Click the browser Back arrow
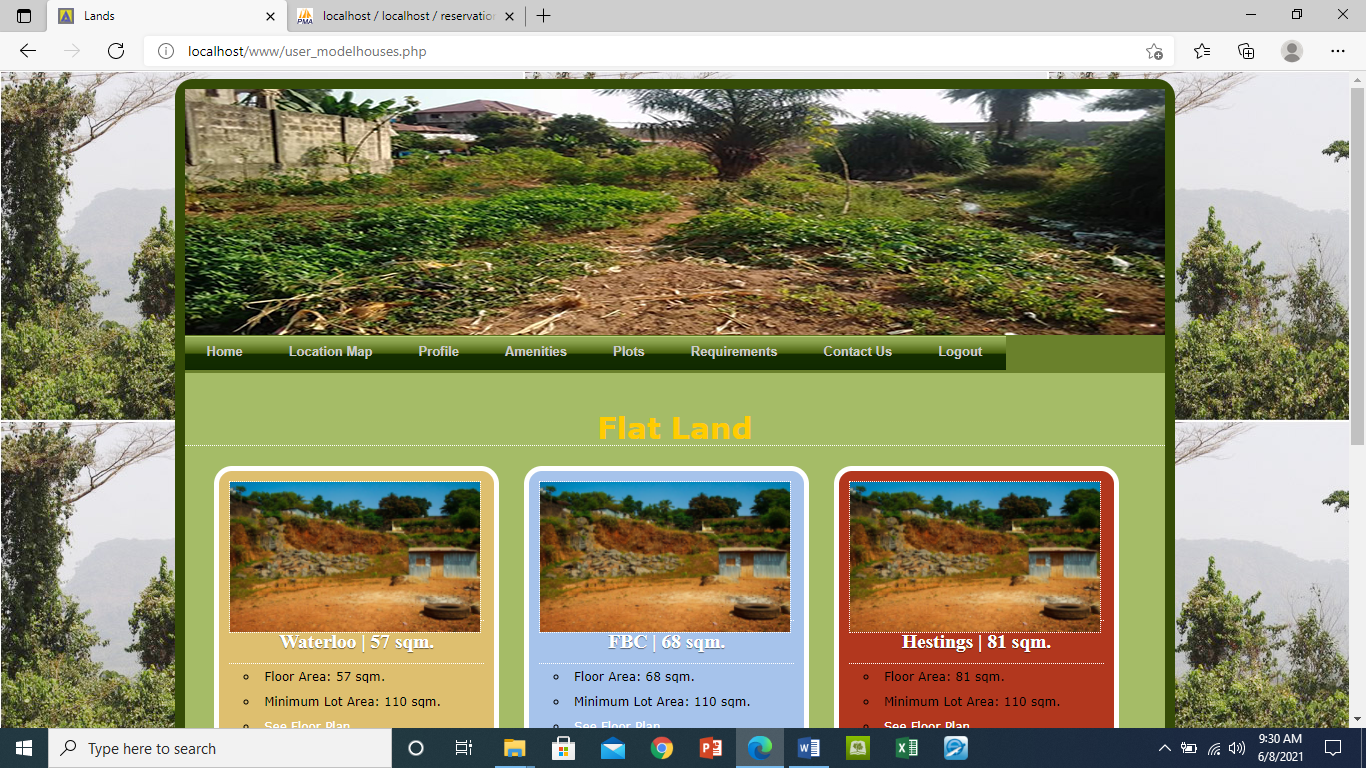 pyautogui.click(x=28, y=51)
